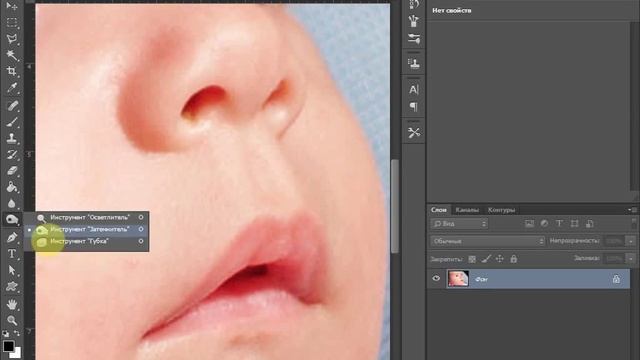Image resolution: width=640 pixels, height=360 pixels.
Task: Toggle filter for smart objects
Action: pyautogui.click(x=589, y=224)
